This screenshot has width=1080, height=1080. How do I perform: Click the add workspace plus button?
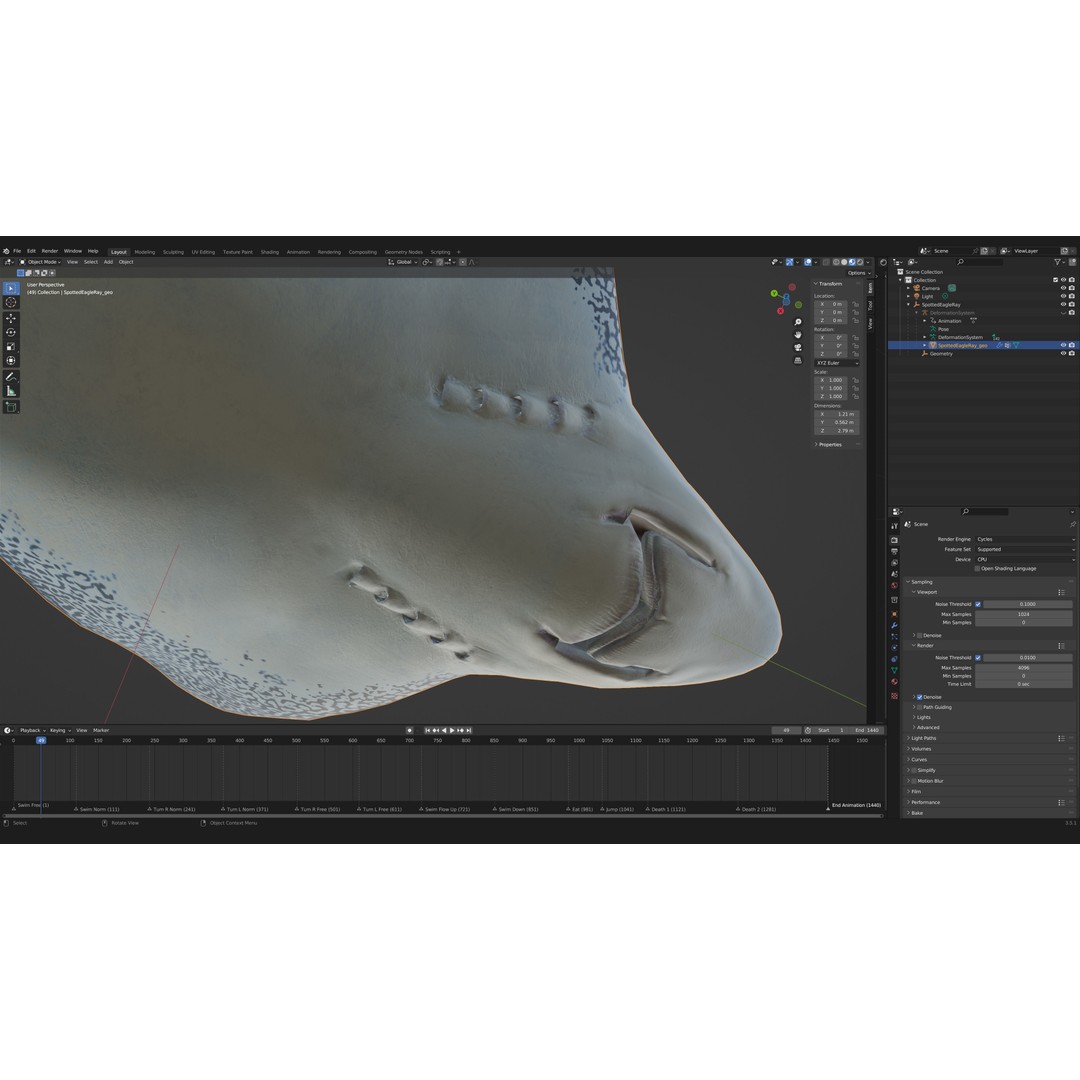pyautogui.click(x=459, y=252)
